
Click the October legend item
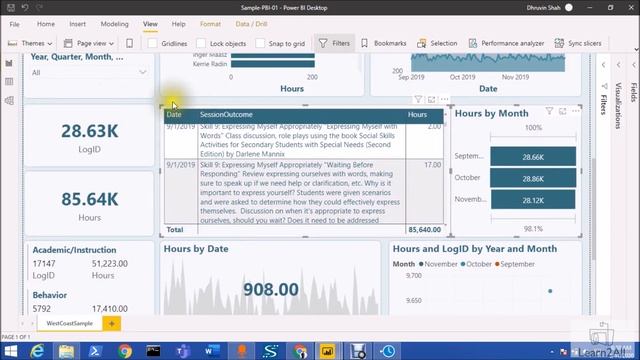coord(476,264)
